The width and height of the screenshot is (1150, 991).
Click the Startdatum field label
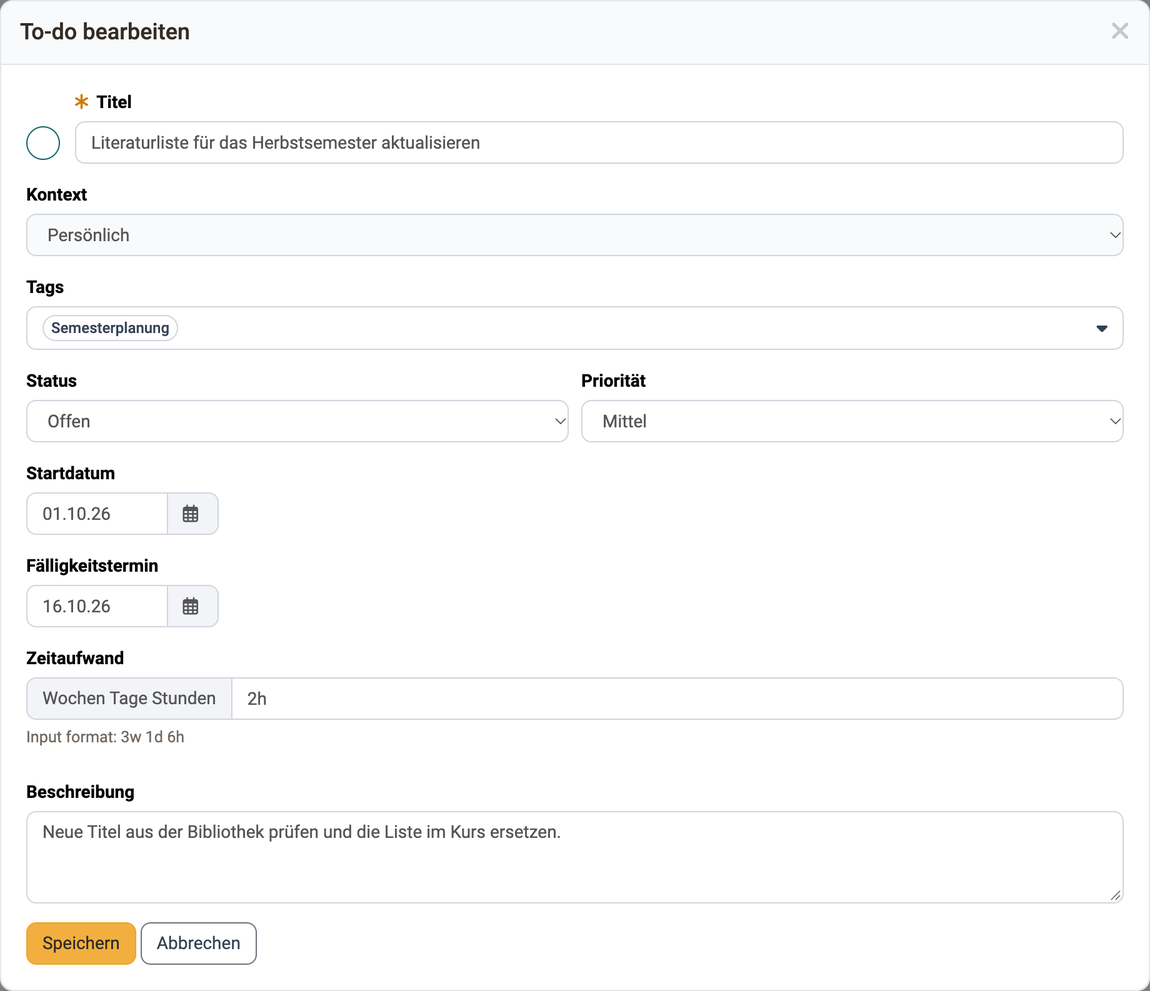[x=70, y=473]
